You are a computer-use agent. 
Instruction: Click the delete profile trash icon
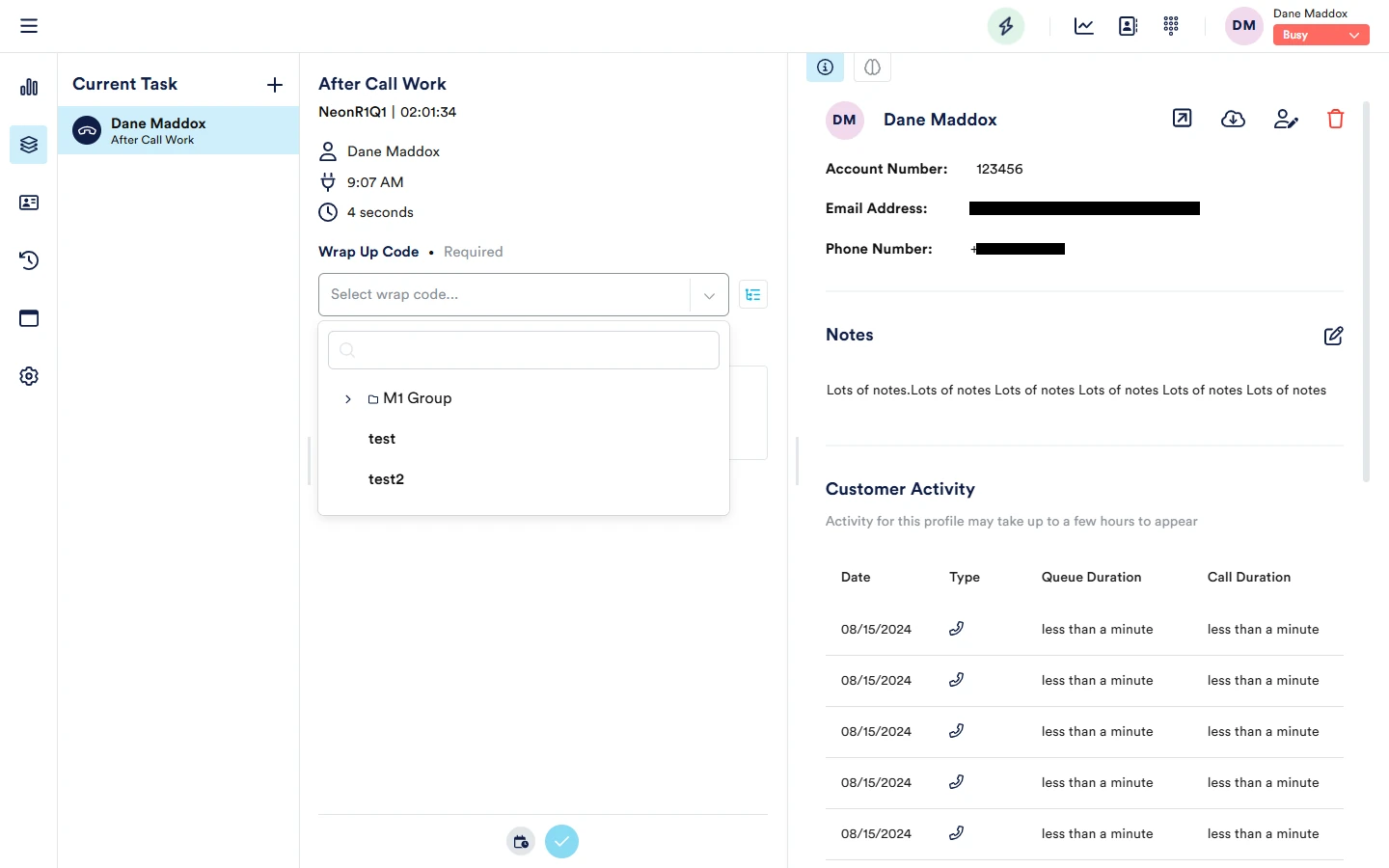click(1335, 119)
